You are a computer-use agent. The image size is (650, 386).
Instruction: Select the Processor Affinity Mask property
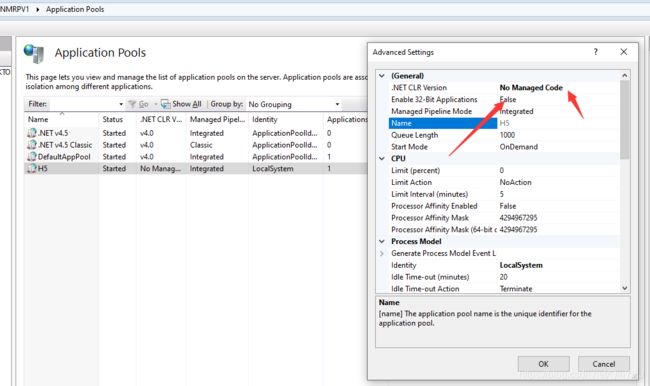point(430,218)
